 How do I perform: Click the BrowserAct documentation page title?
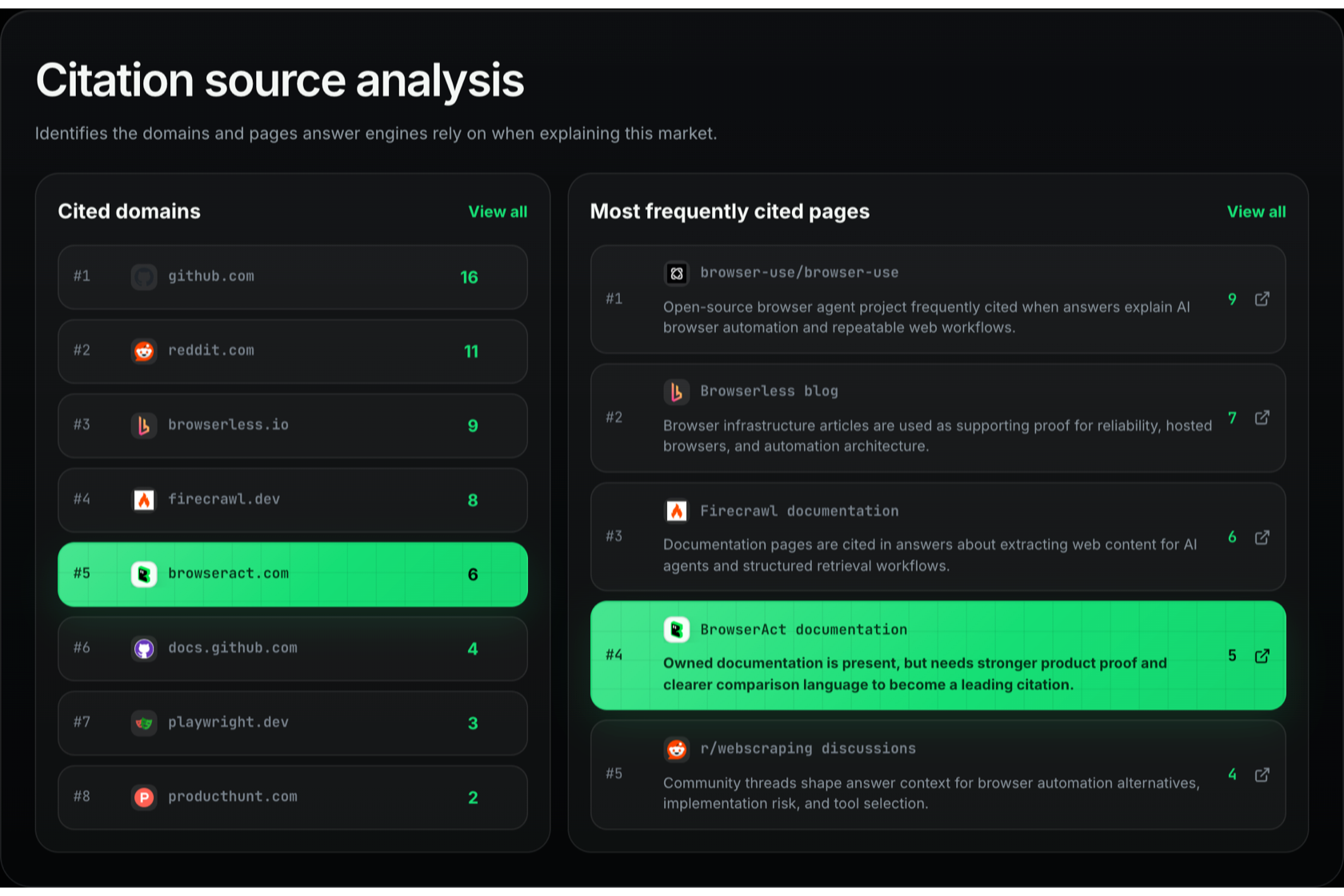[x=804, y=630]
